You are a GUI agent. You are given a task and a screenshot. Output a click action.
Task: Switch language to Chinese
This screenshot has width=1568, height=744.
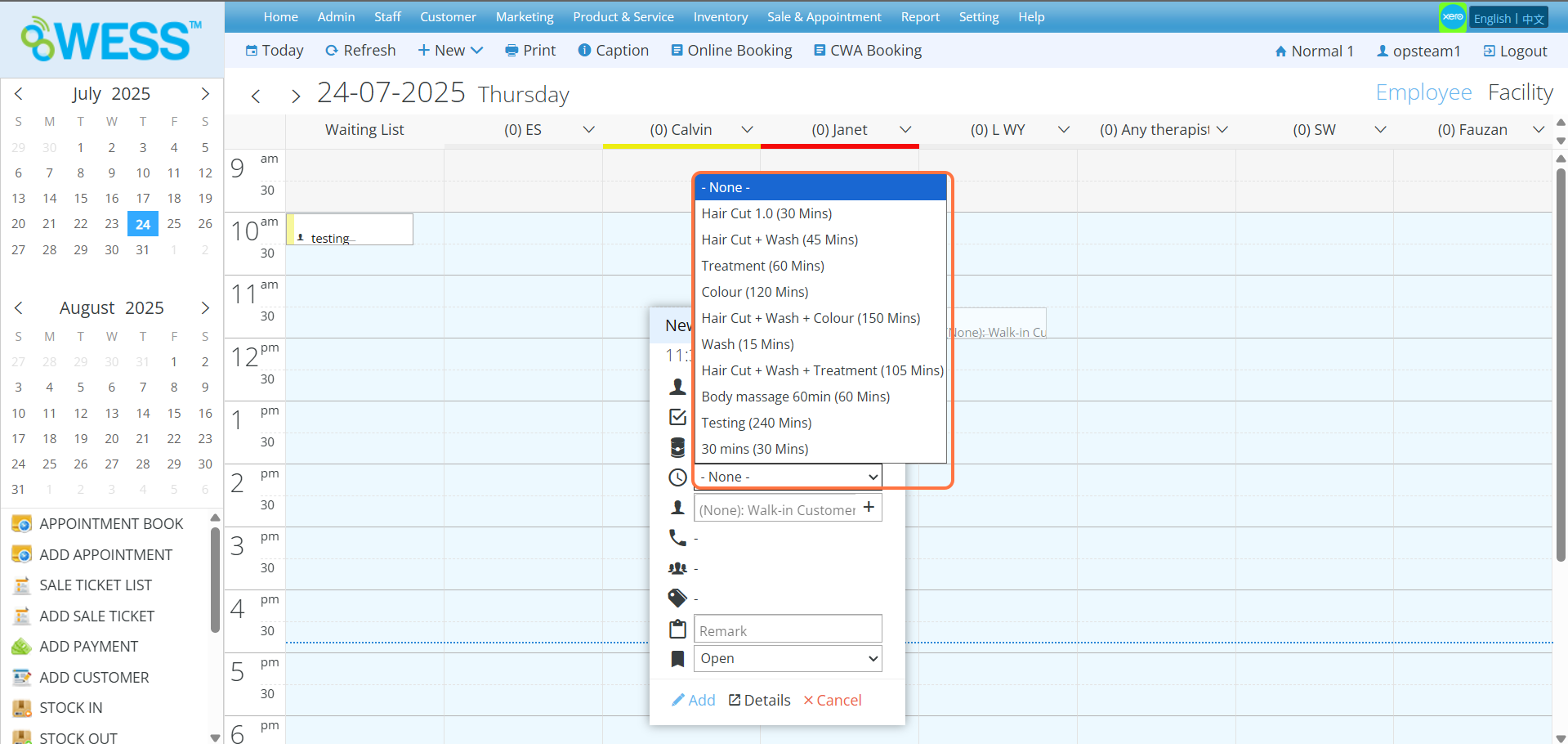(x=1533, y=19)
